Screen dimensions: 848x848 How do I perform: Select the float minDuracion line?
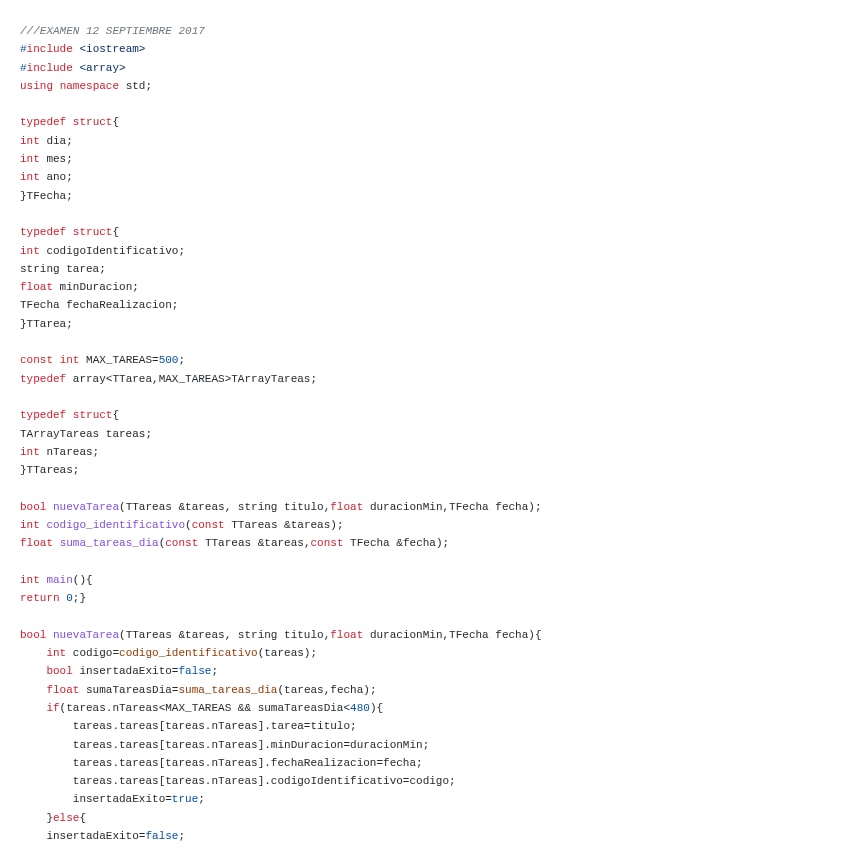(79, 287)
